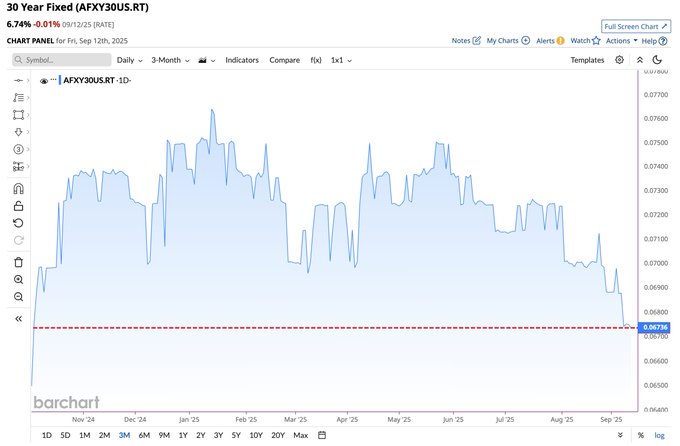Open the 3-Month period dropdown

pos(170,60)
